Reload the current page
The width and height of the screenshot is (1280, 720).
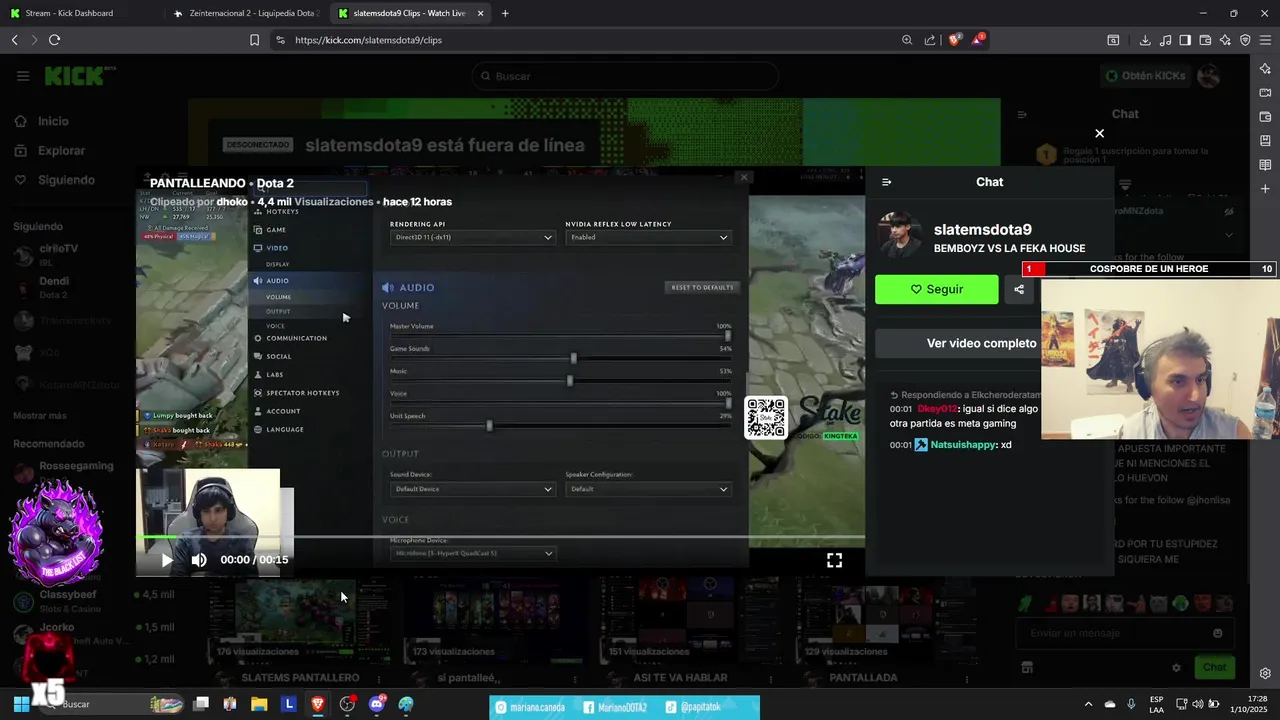(x=54, y=40)
